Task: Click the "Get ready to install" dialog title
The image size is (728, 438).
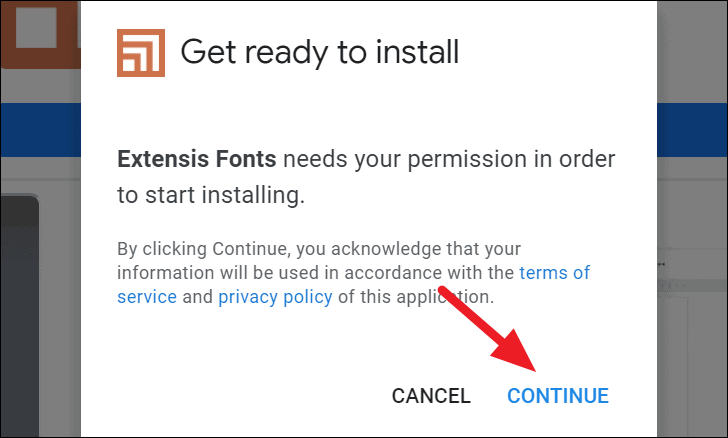Action: pos(319,52)
